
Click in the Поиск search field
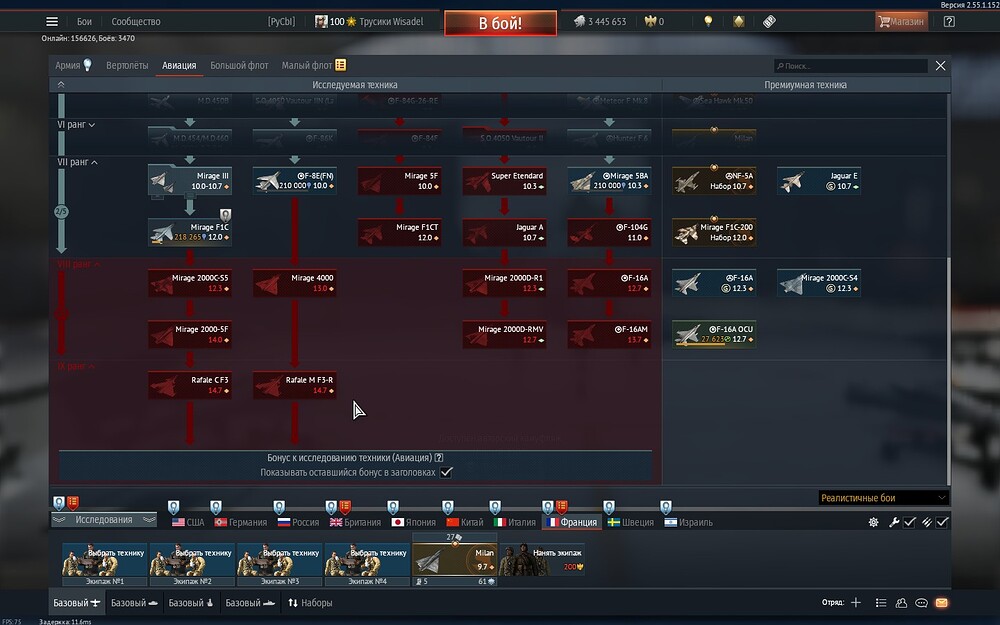(x=851, y=66)
